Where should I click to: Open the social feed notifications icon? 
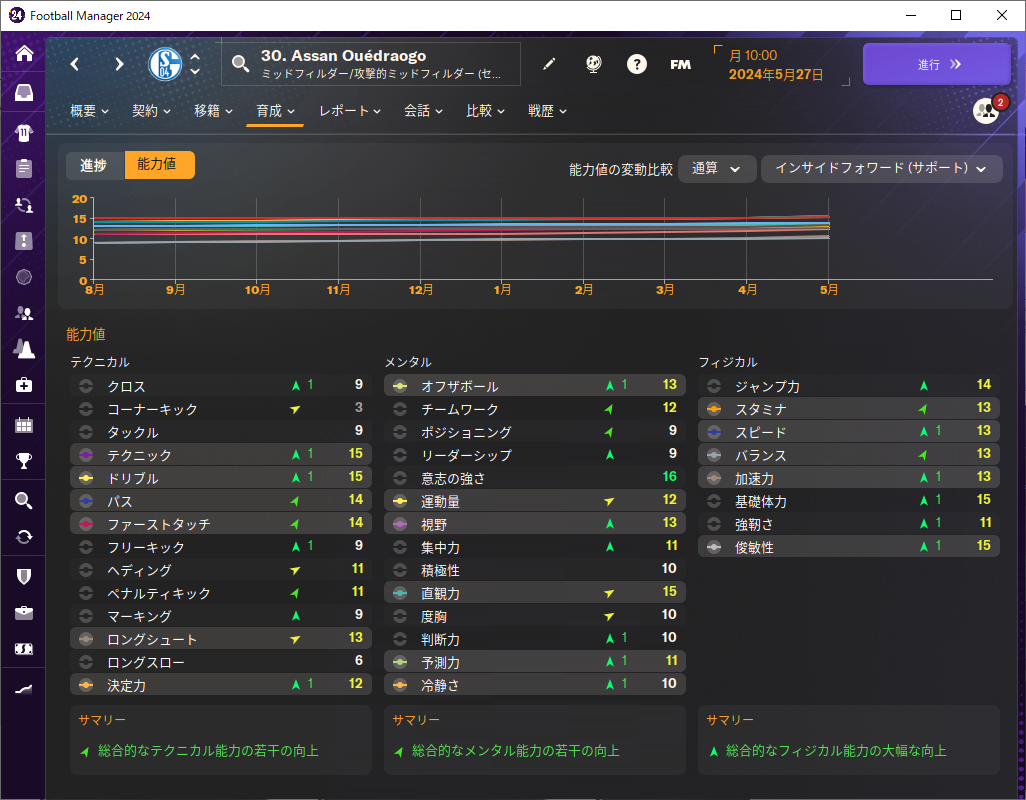tap(986, 111)
